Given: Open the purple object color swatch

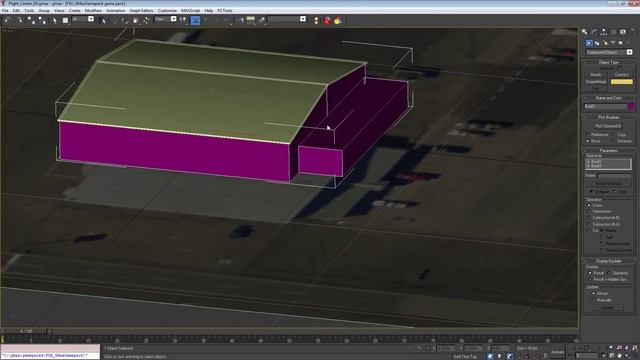Looking at the screenshot, I should (631, 107).
